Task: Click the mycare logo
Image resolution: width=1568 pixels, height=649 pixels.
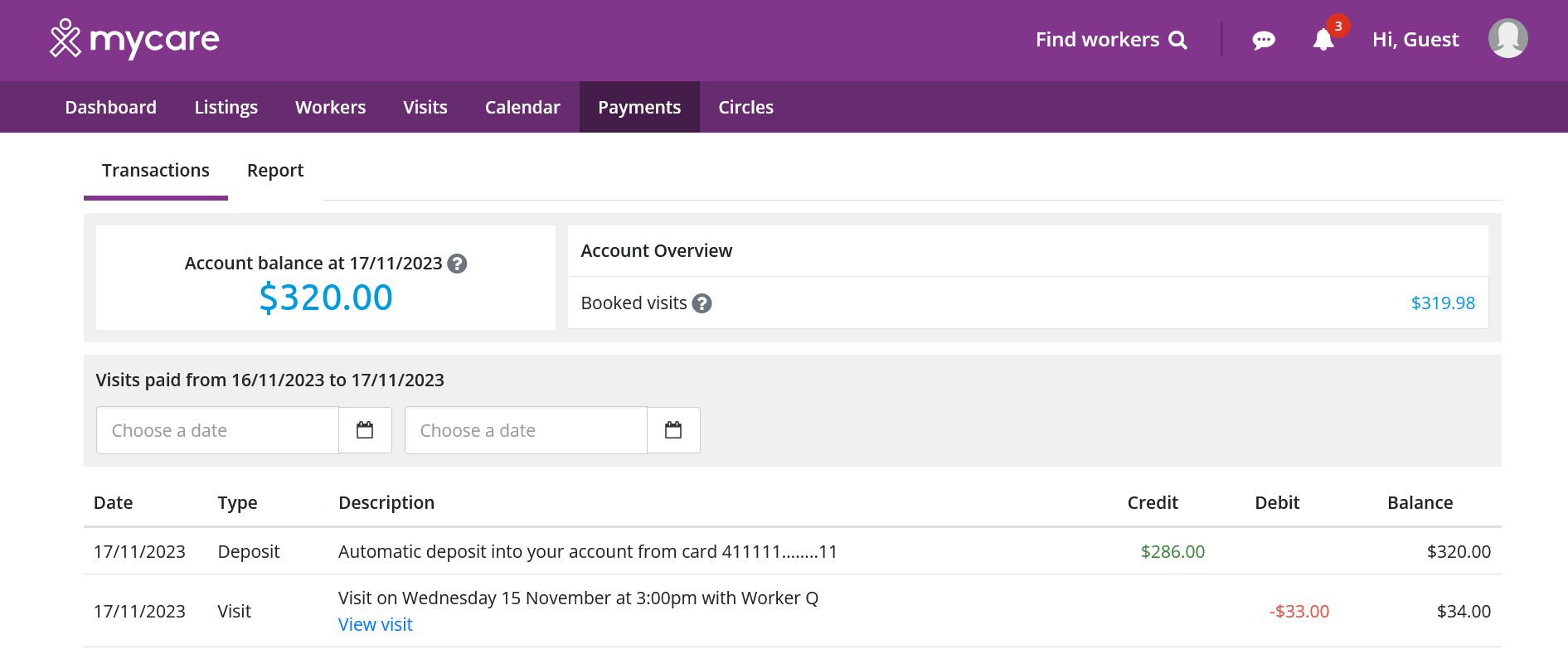Action: (x=134, y=39)
